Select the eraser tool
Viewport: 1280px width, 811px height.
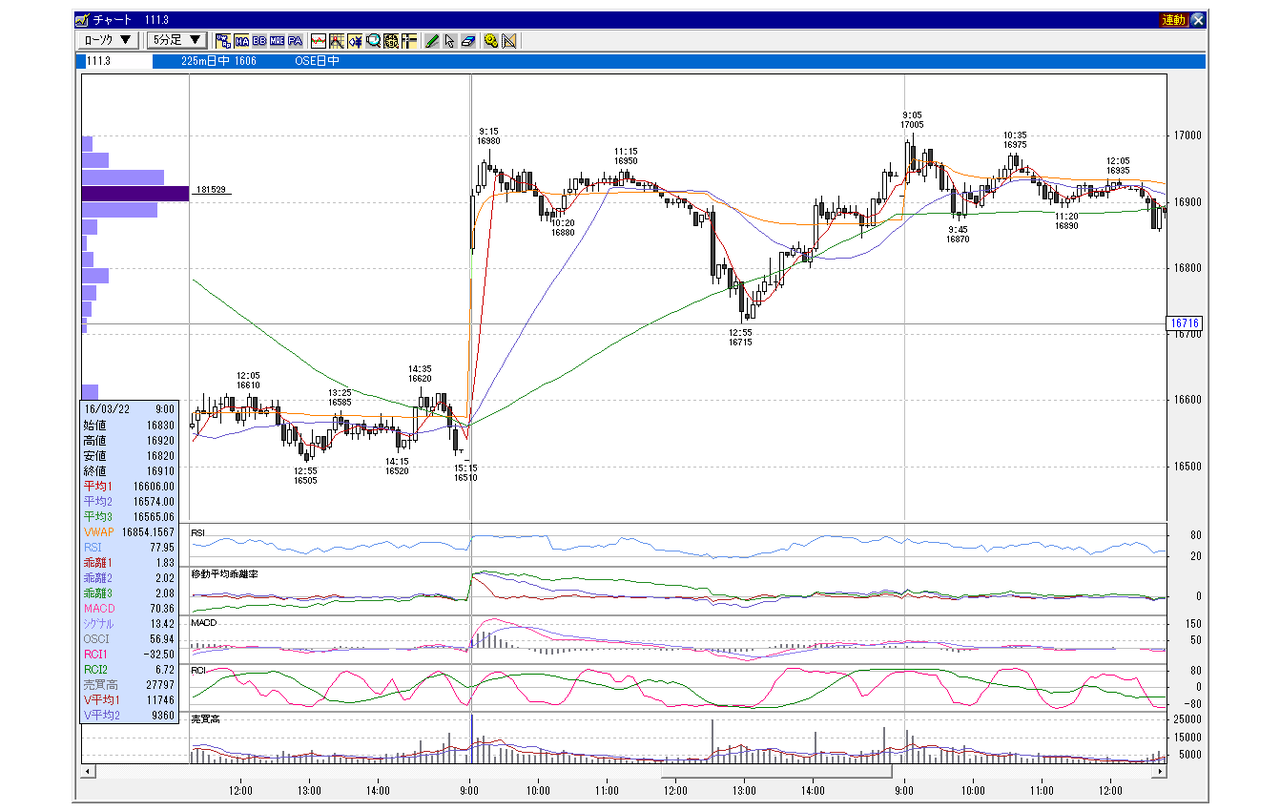(468, 41)
